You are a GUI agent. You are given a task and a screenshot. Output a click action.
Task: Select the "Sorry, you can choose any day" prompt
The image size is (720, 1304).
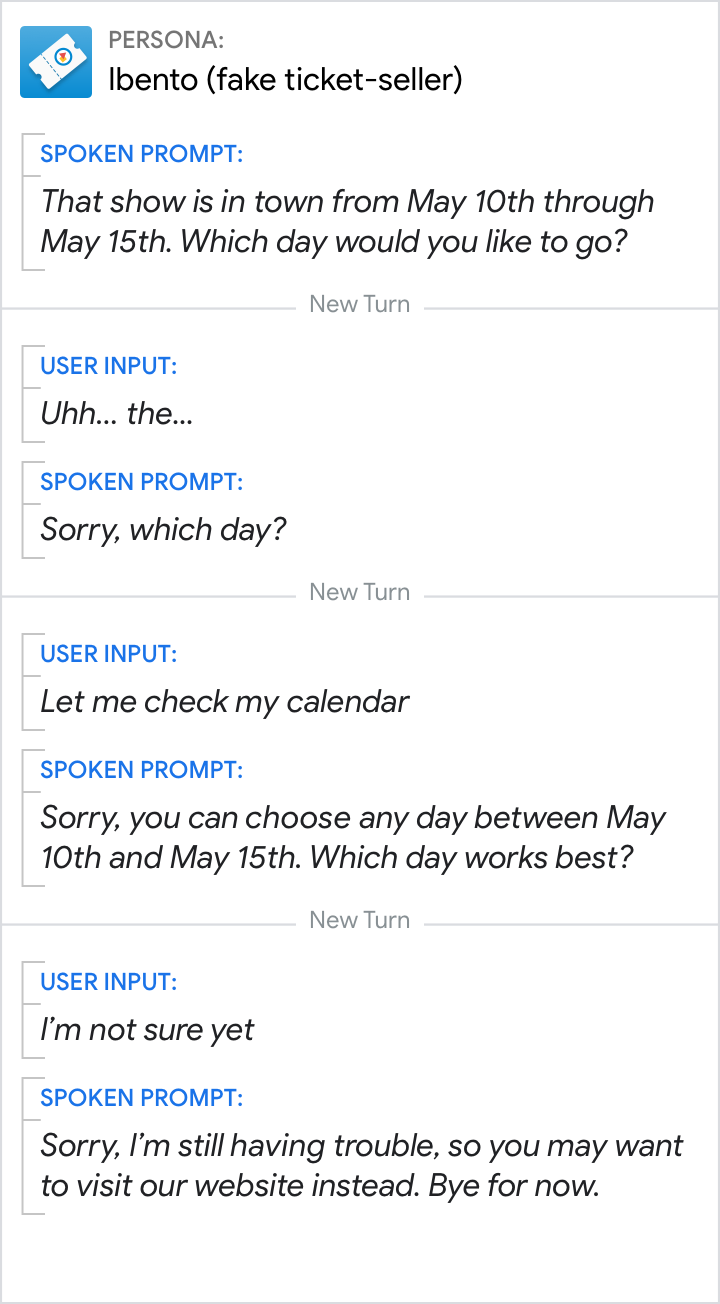tap(352, 837)
